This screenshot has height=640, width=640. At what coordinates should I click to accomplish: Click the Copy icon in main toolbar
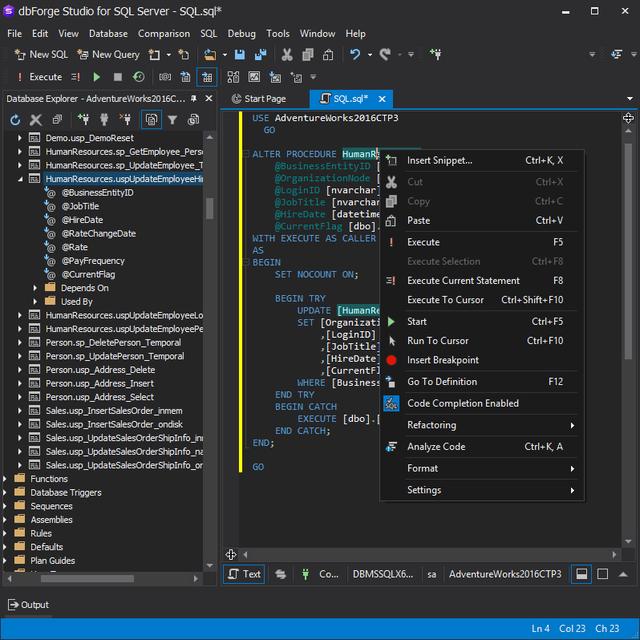[x=307, y=54]
